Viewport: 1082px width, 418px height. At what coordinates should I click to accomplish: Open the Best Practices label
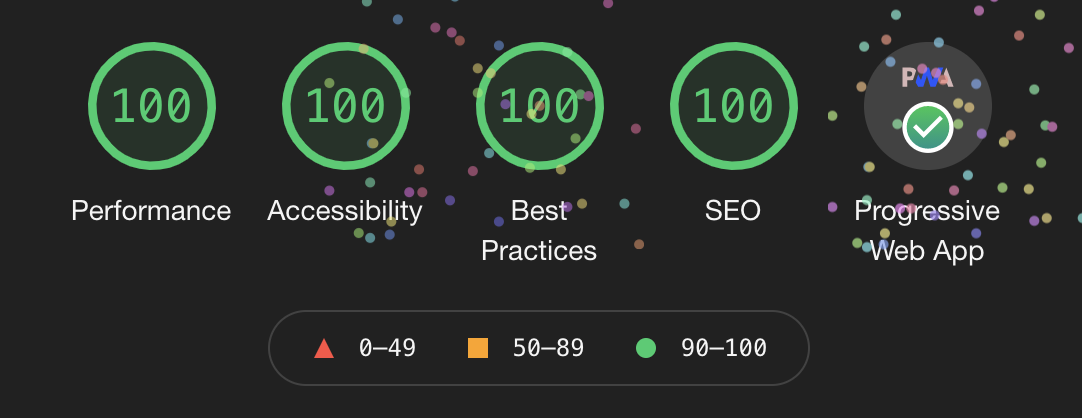click(x=539, y=230)
